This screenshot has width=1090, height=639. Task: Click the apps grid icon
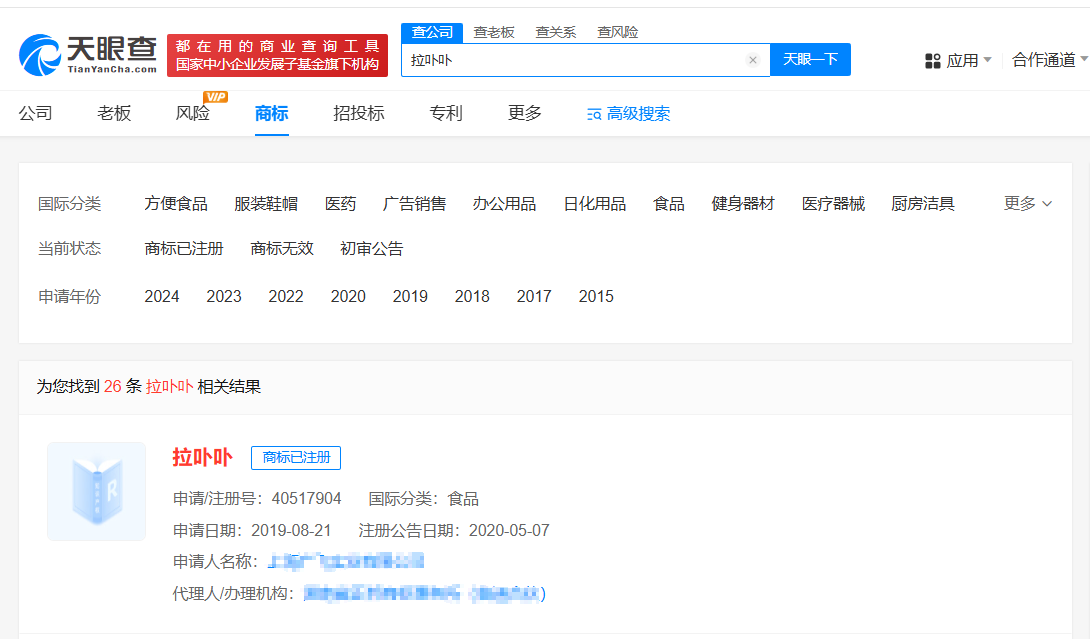(x=933, y=61)
